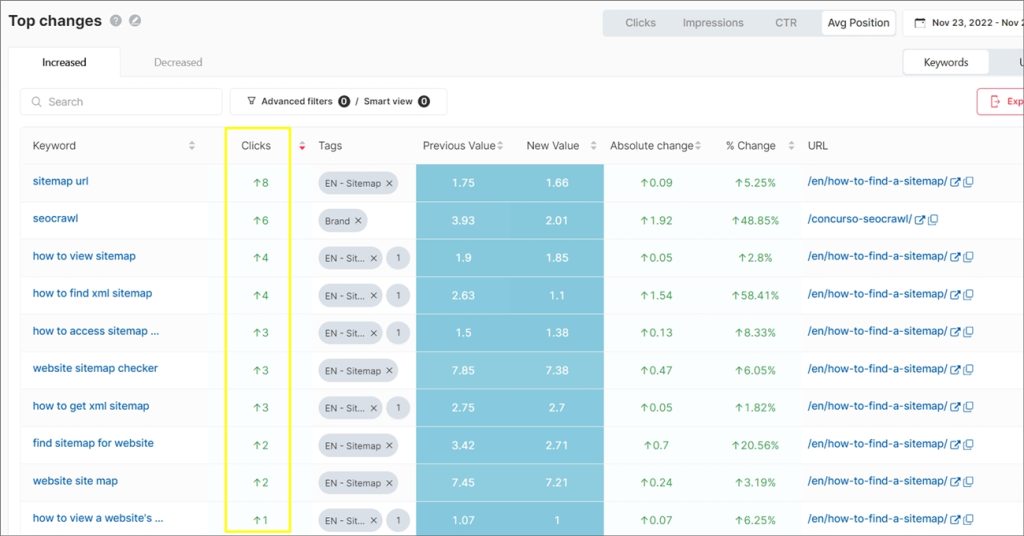This screenshot has width=1024, height=536.
Task: Open the seocrawl keyword link
Action: point(56,219)
